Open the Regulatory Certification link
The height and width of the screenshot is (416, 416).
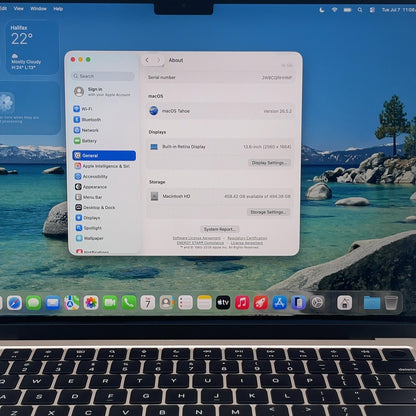[x=247, y=238]
